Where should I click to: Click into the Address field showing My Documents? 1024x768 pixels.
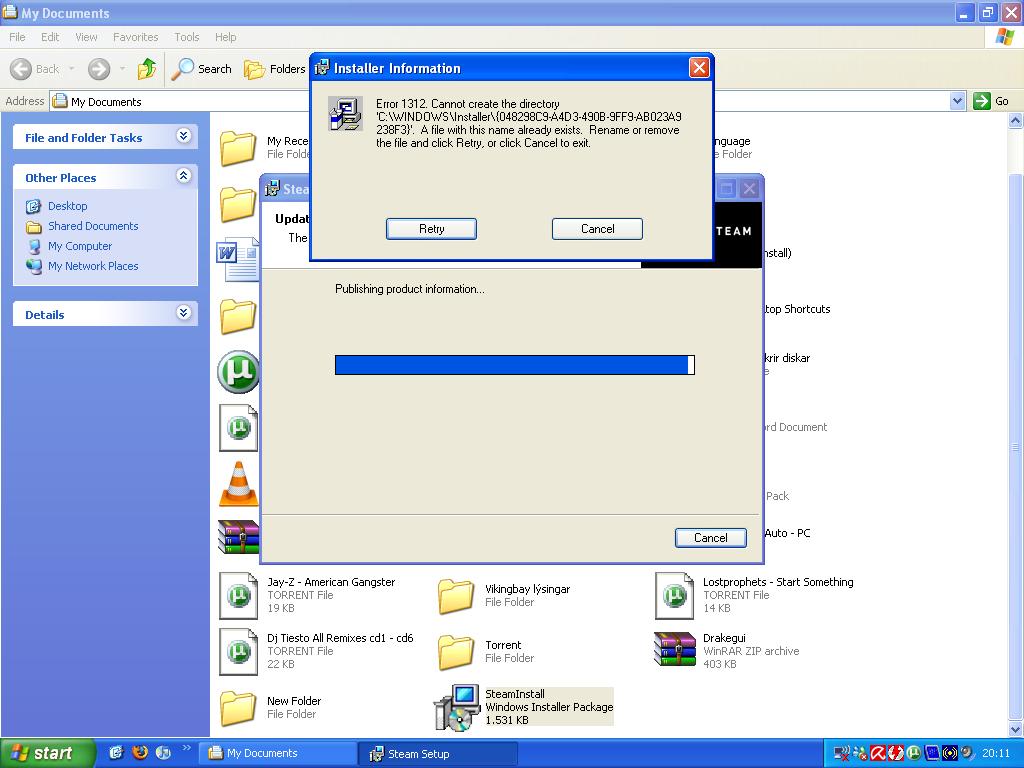click(x=500, y=101)
